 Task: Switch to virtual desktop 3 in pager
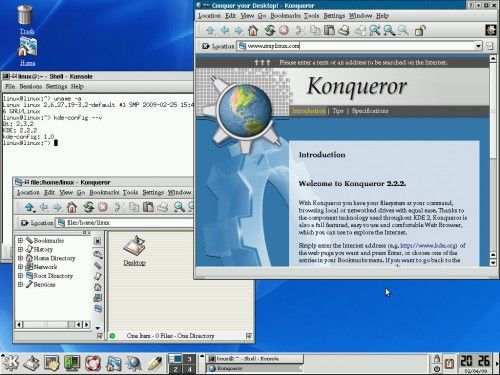click(x=189, y=359)
